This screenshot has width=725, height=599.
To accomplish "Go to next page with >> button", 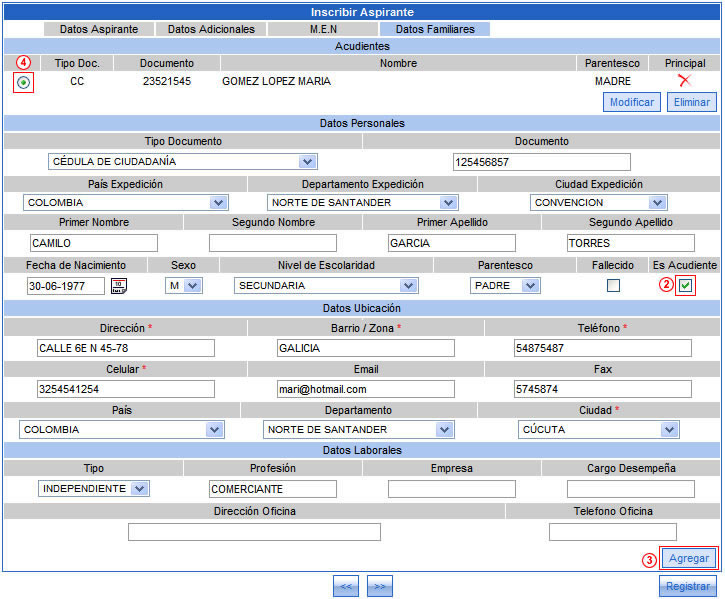I will 380,586.
